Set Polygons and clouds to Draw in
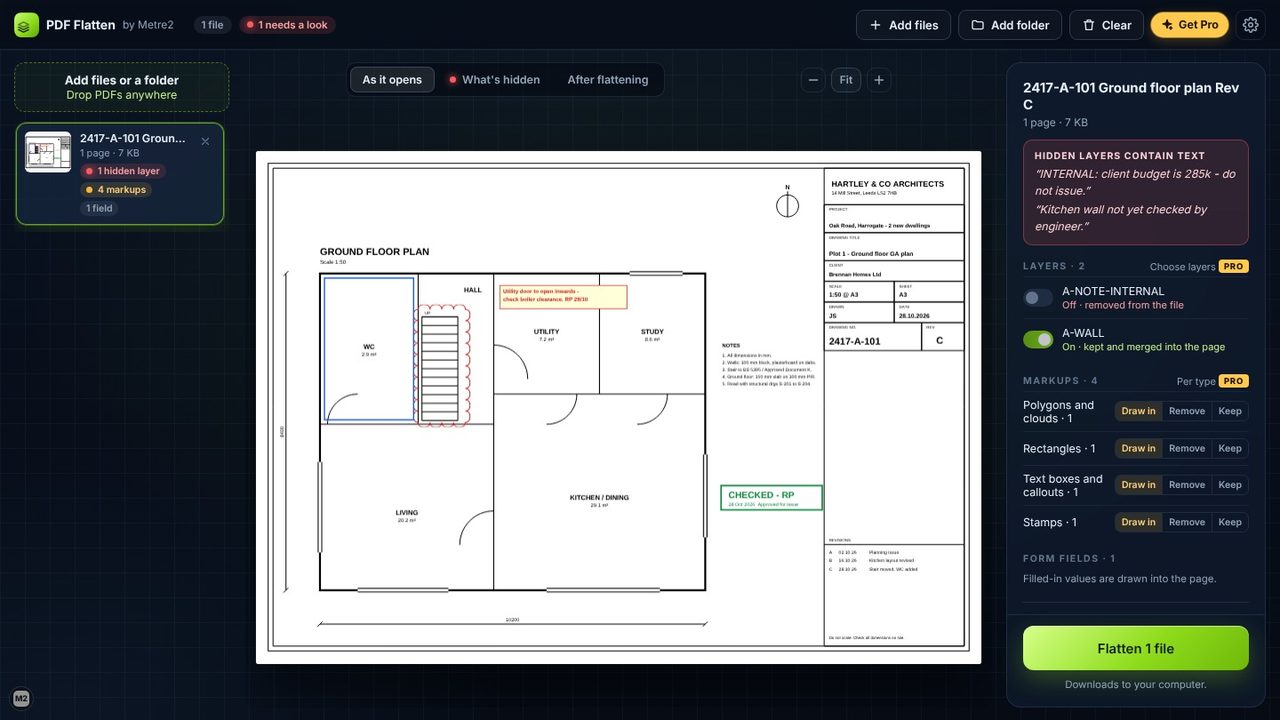Viewport: 1280px width, 720px height. coord(1138,411)
